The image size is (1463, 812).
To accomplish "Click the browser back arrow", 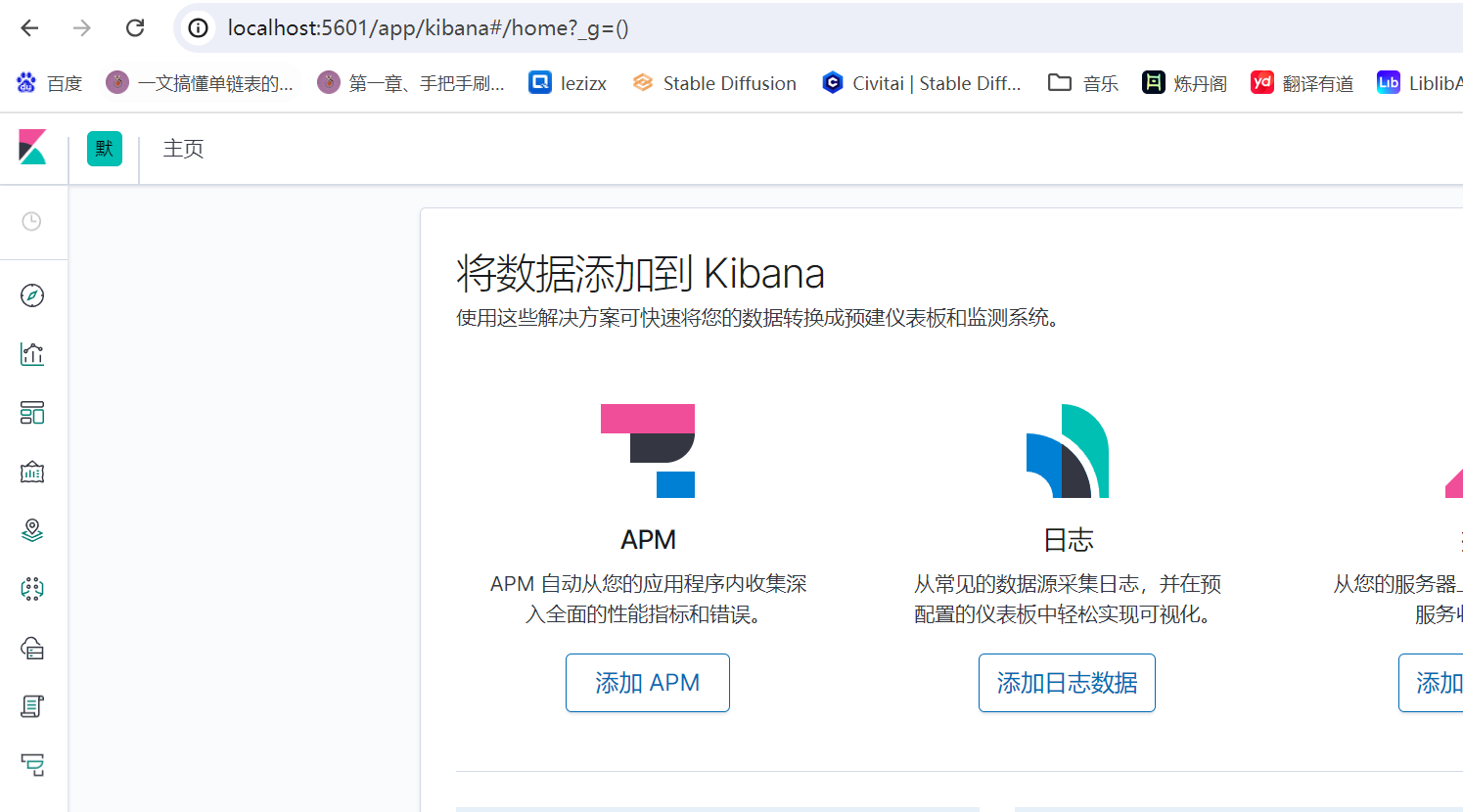I will tap(30, 28).
